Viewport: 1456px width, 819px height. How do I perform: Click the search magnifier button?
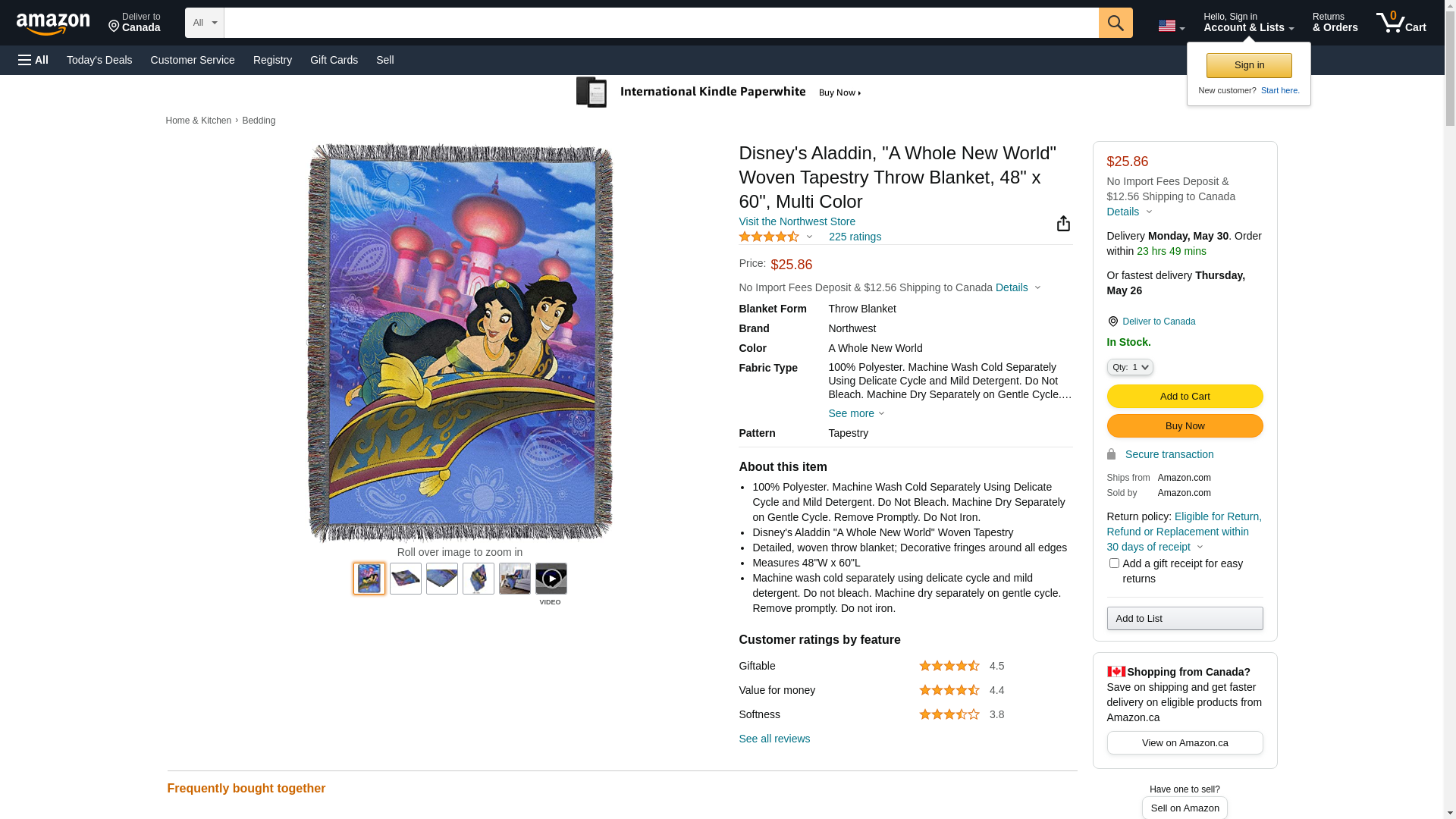[1116, 23]
